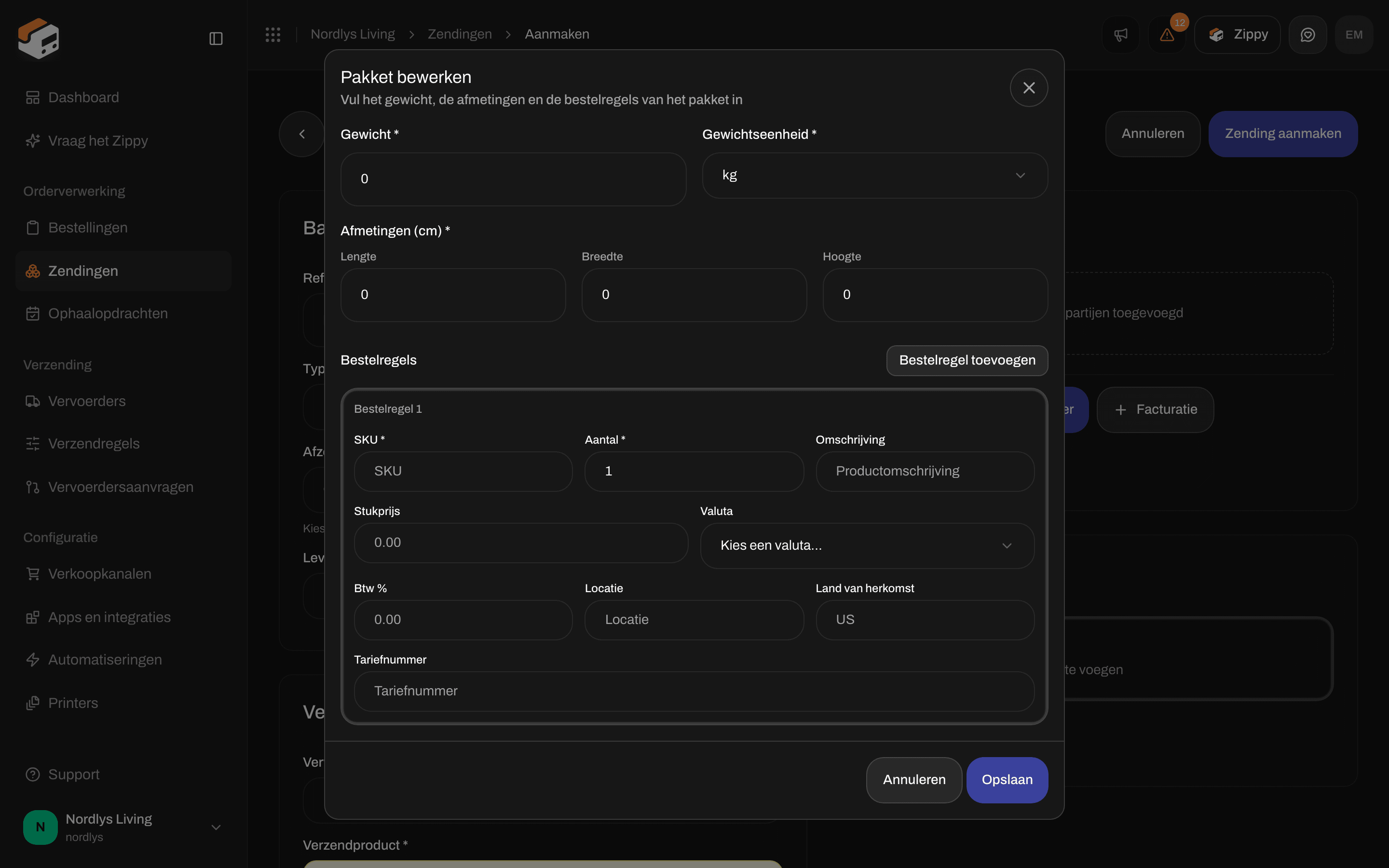
Task: Focus the Aantal quantity field
Action: (x=694, y=471)
